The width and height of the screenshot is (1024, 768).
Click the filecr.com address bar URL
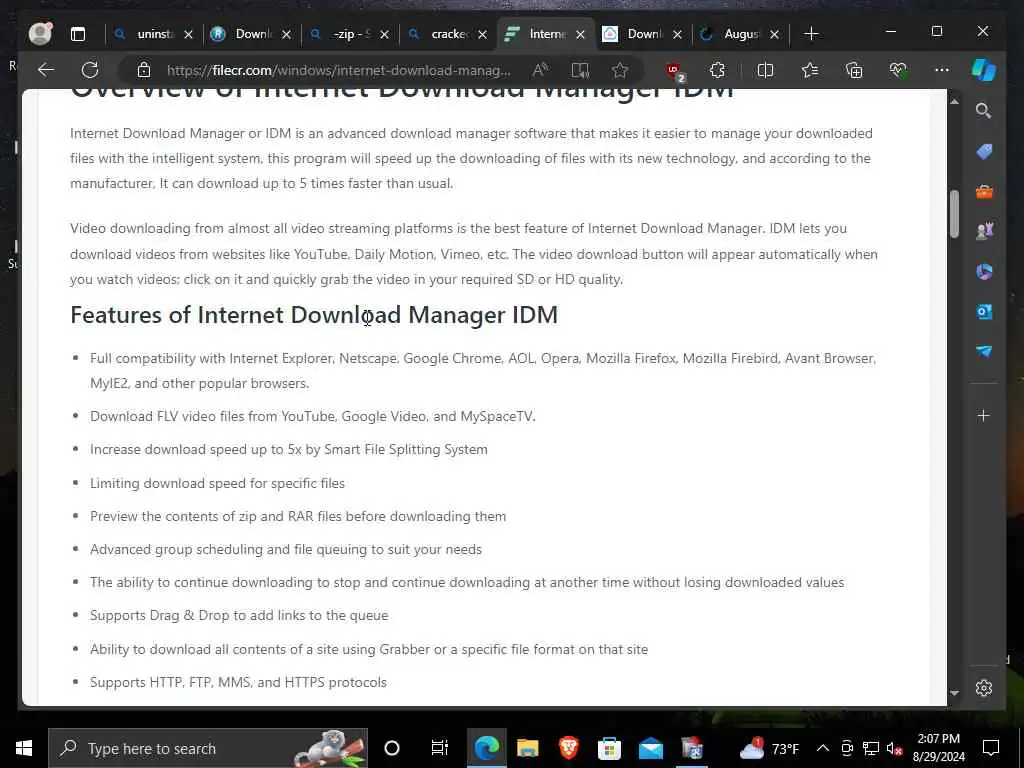(x=339, y=70)
